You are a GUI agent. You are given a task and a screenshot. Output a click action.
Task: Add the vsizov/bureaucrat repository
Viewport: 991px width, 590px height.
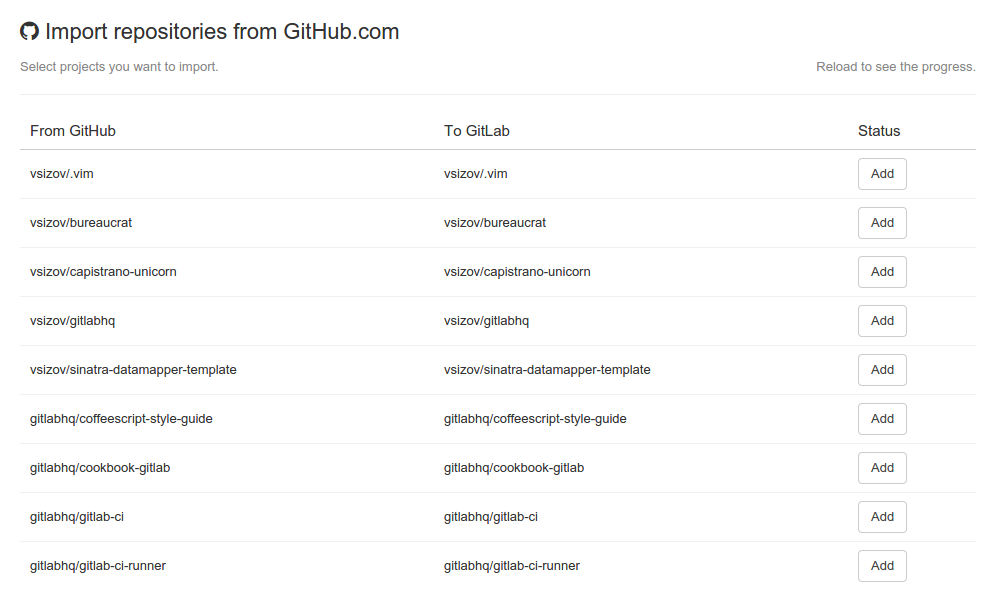pos(882,223)
